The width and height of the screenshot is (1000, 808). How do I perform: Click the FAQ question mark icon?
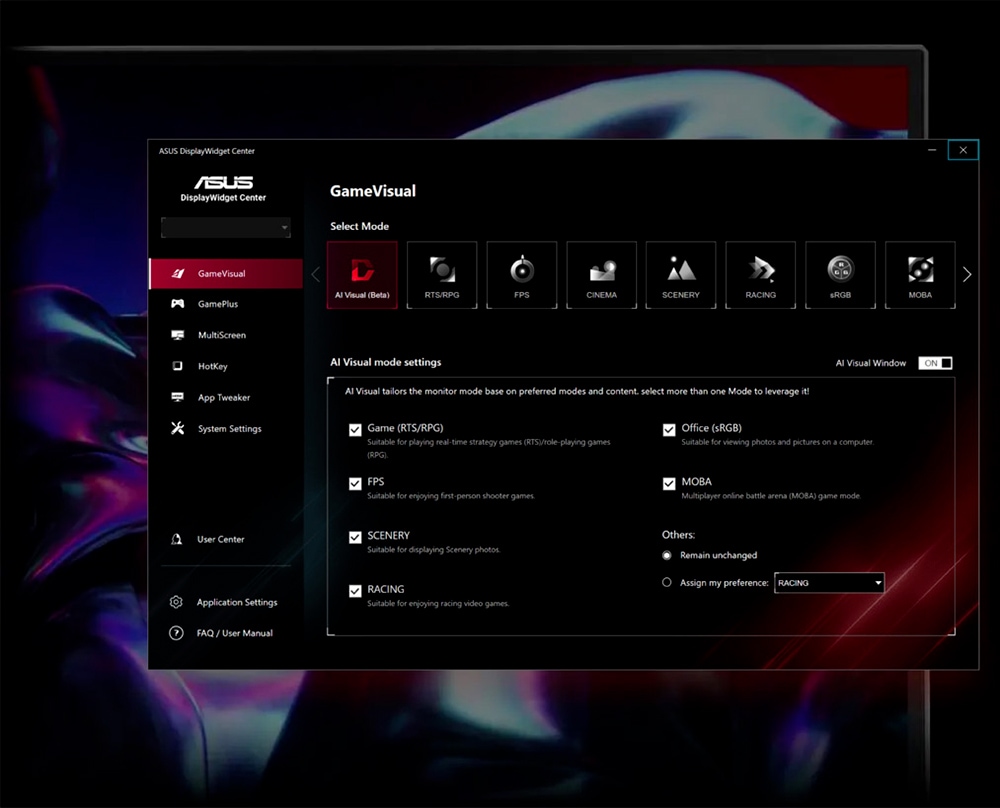click(176, 633)
